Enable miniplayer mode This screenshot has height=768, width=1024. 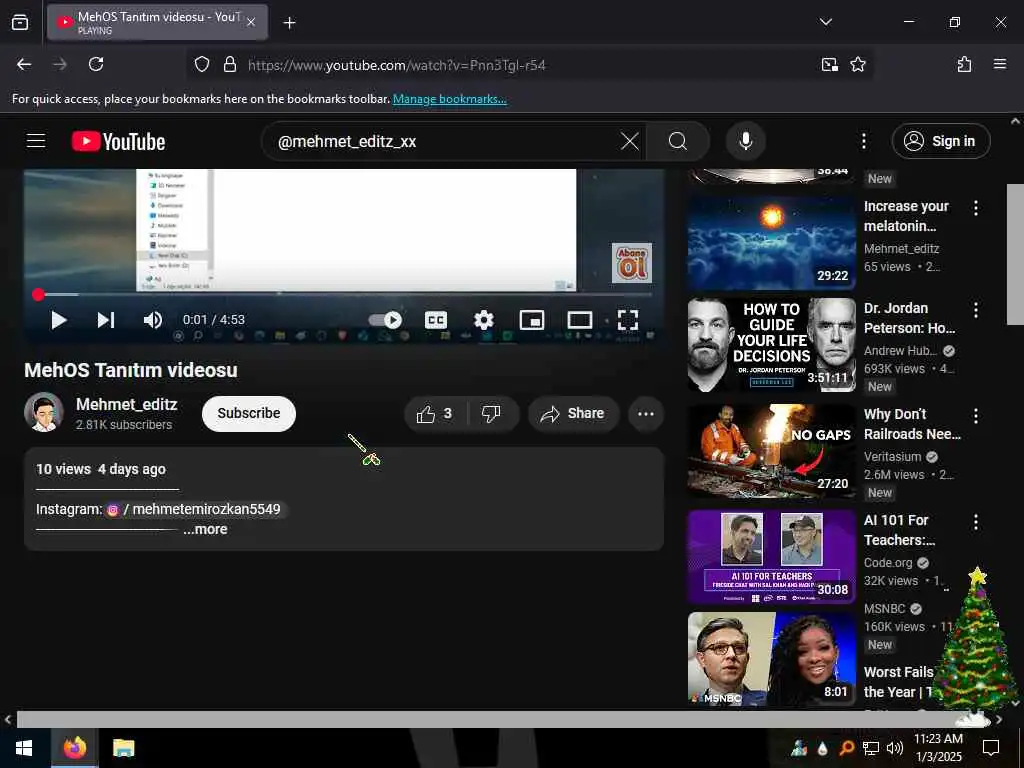click(x=532, y=320)
